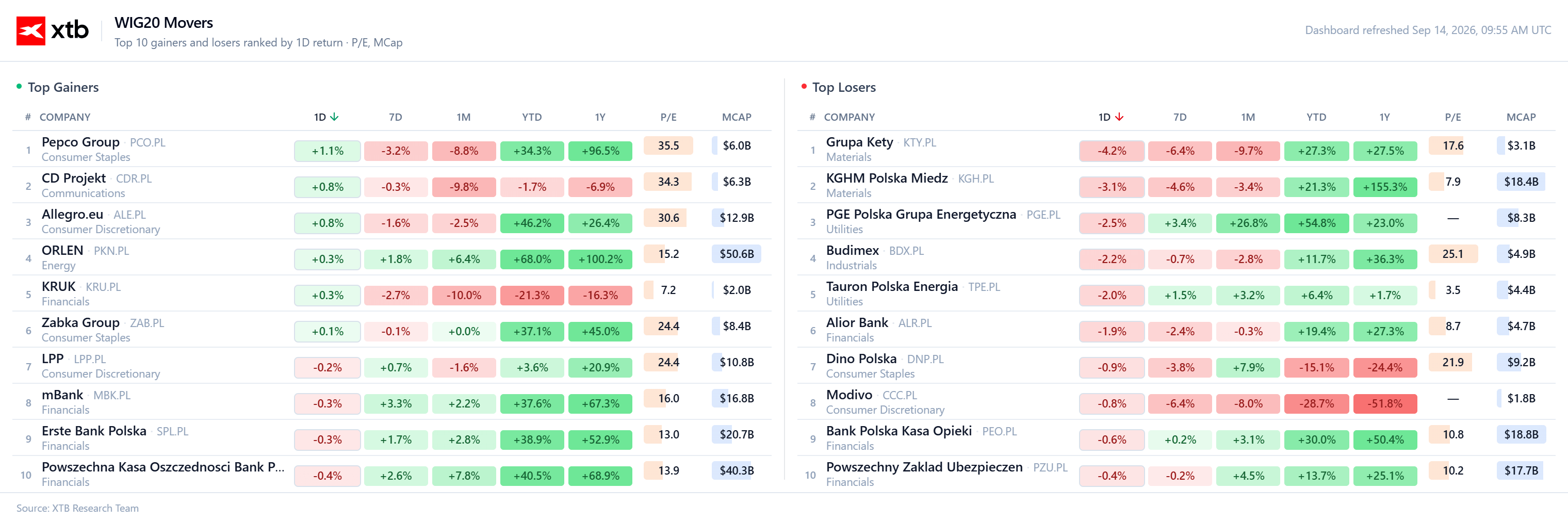This screenshot has height=521, width=1568.
Task: Open the Allegro.eu company entry
Action: pos(72,214)
